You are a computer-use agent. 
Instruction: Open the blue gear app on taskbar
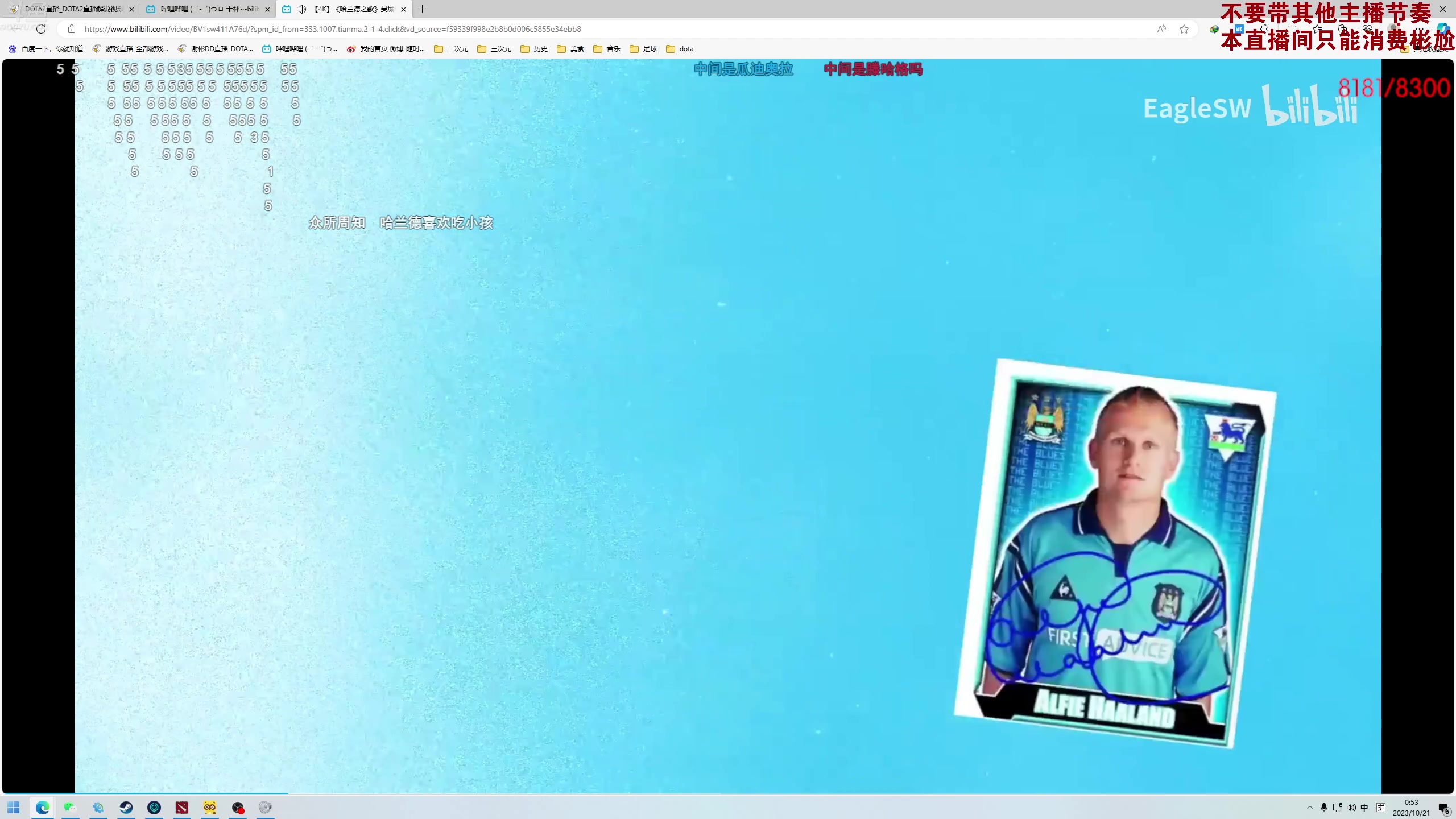(x=98, y=808)
